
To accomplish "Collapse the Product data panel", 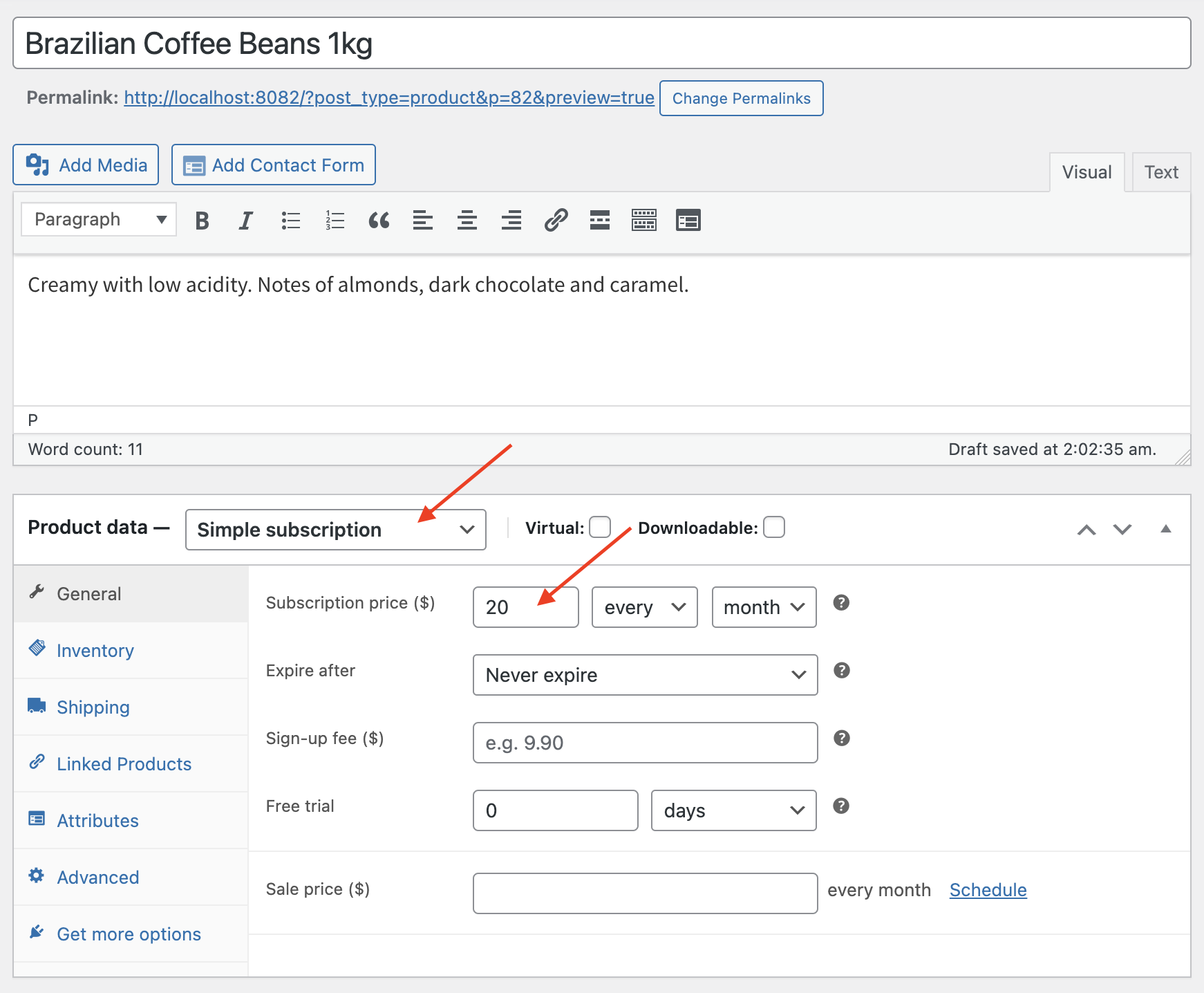I will pos(1165,529).
